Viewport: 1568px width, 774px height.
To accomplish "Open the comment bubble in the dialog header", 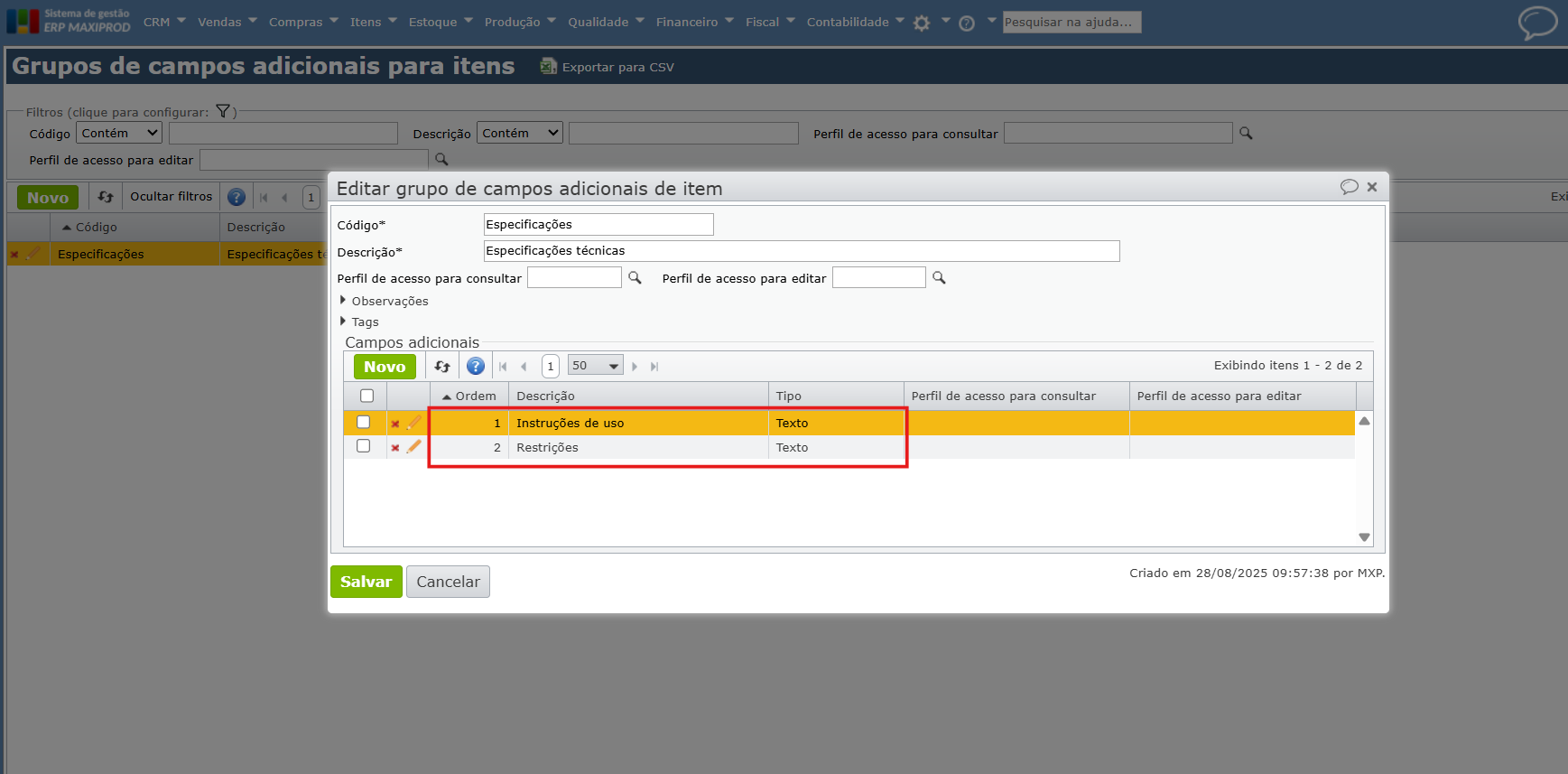I will pyautogui.click(x=1350, y=187).
